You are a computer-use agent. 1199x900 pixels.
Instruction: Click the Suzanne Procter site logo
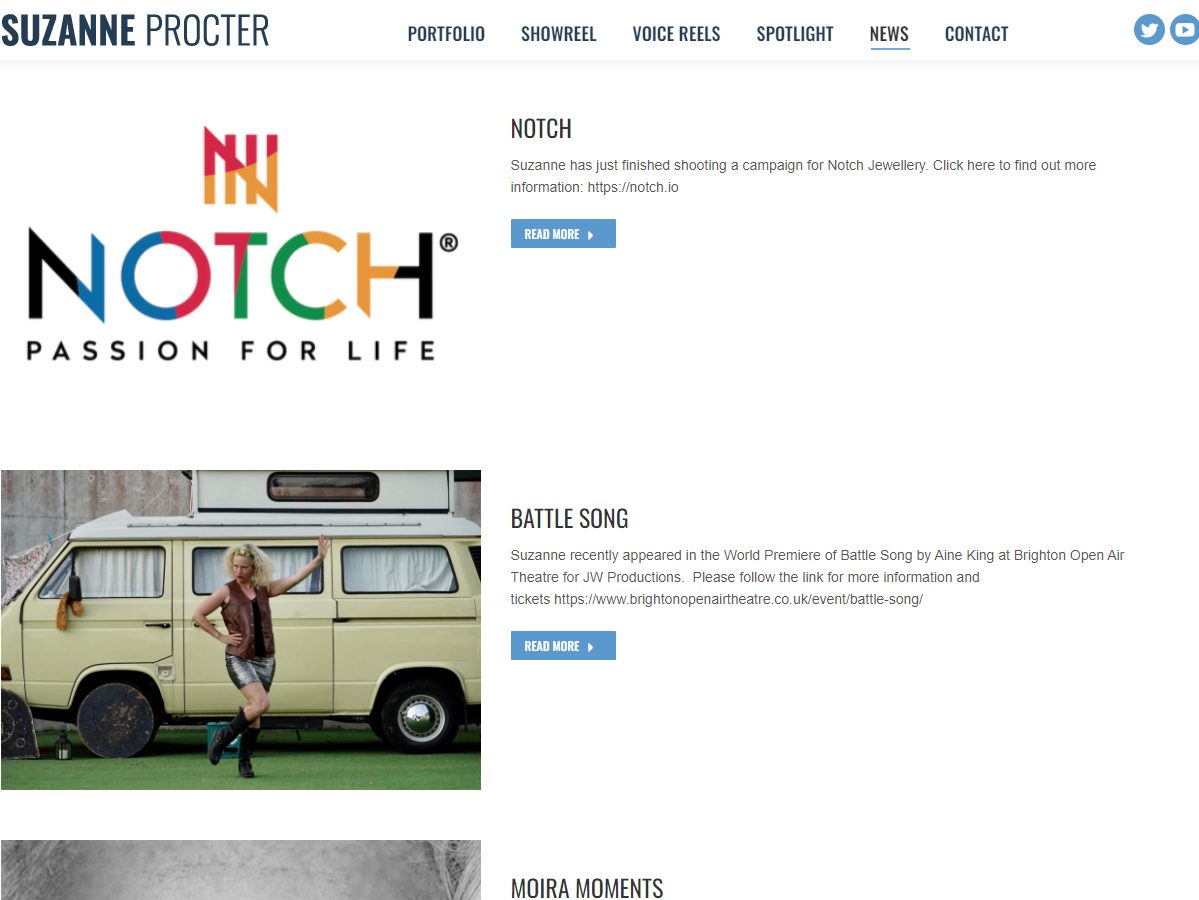click(135, 31)
